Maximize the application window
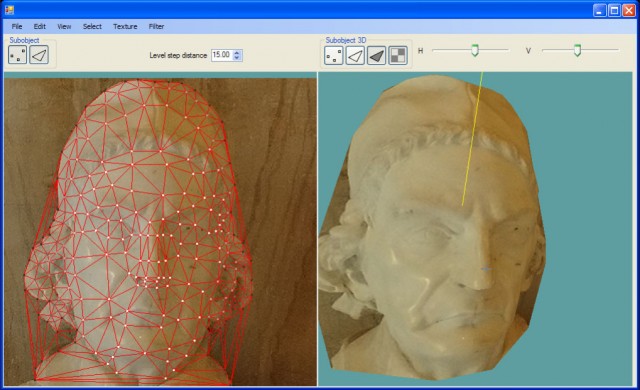The image size is (640, 390). click(614, 10)
